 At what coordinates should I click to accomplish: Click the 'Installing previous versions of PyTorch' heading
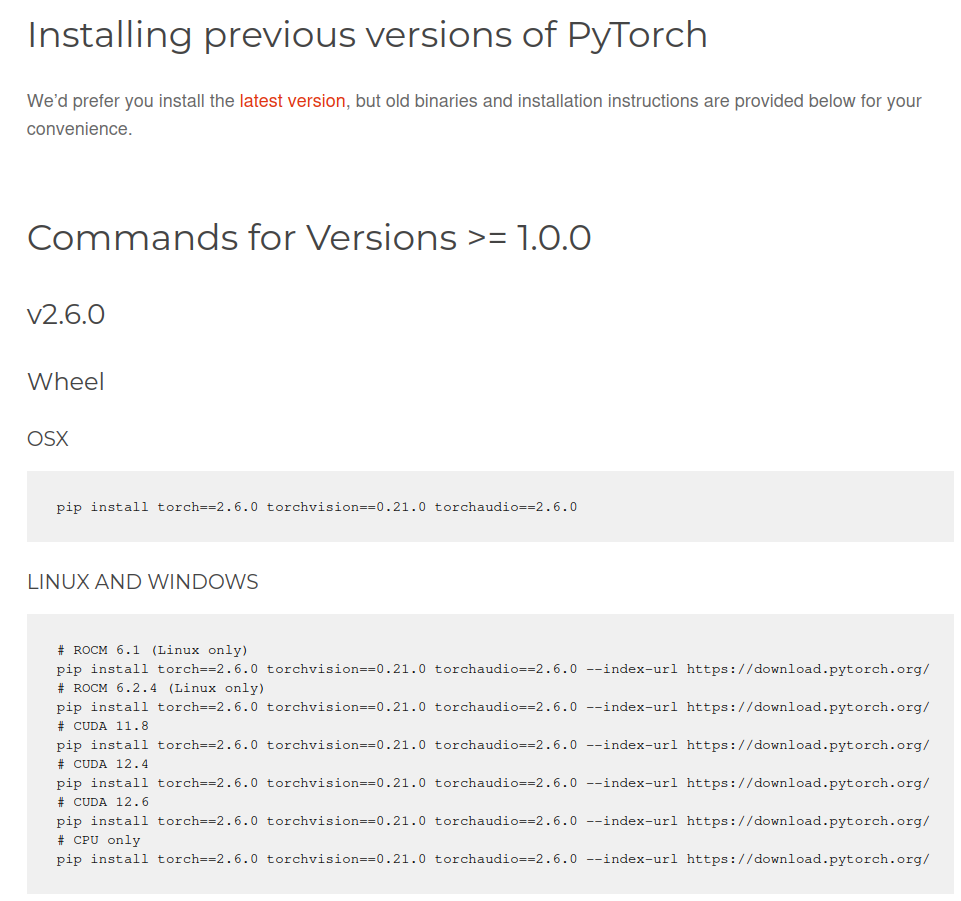pyautogui.click(x=367, y=36)
